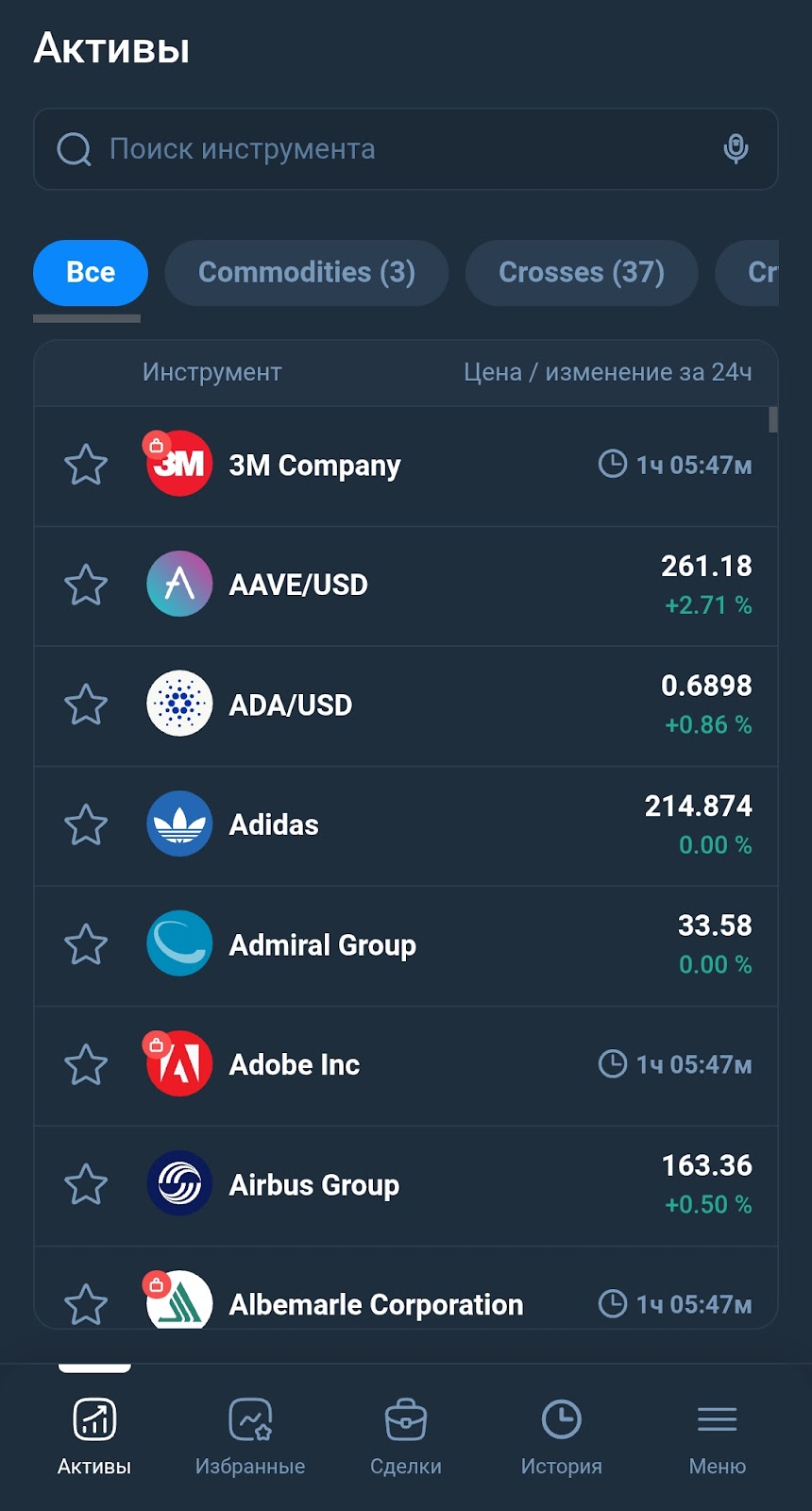The image size is (812, 1511).
Task: Toggle favorite star for 3M Company
Action: [86, 465]
